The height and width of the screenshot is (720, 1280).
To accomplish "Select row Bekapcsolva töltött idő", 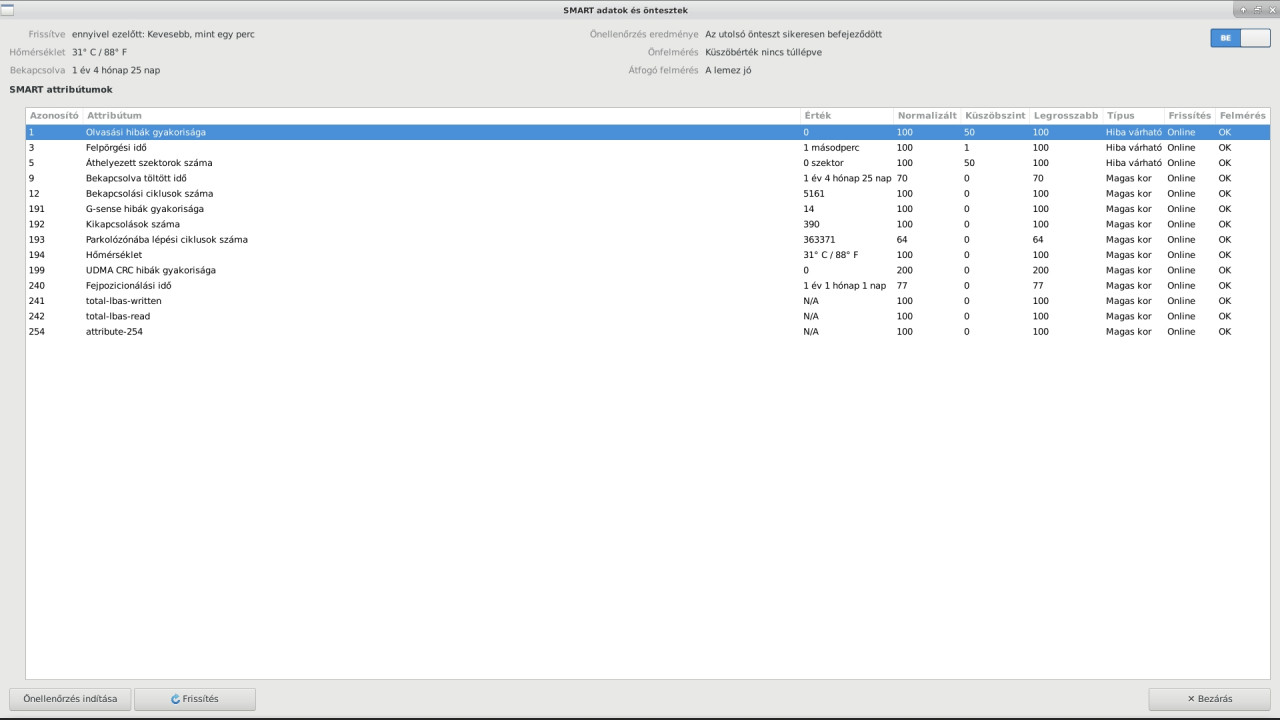I will coord(648,178).
